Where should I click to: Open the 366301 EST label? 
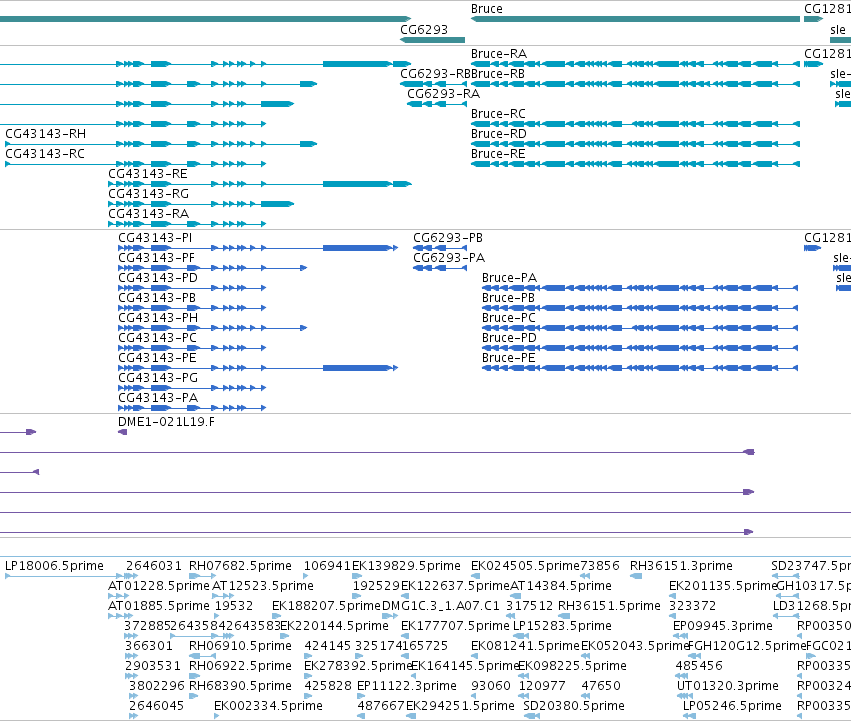(x=149, y=647)
